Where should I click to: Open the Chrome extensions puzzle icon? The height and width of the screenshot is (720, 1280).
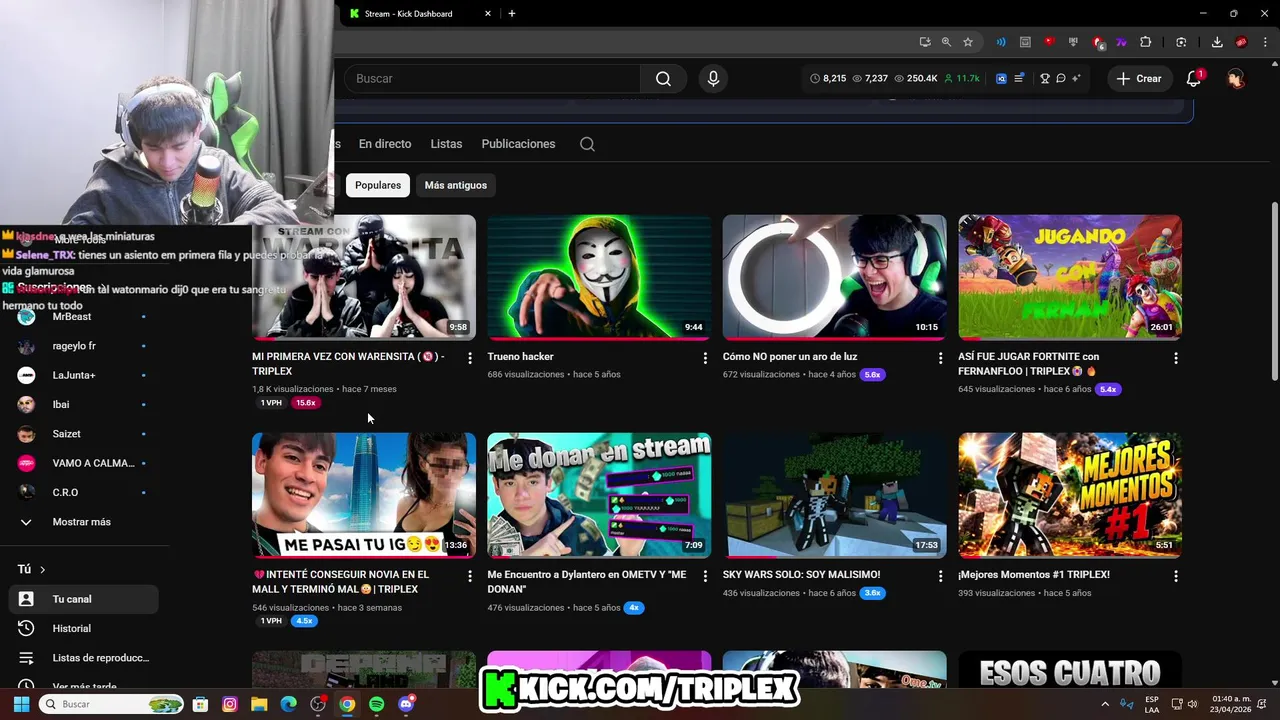tap(1146, 42)
